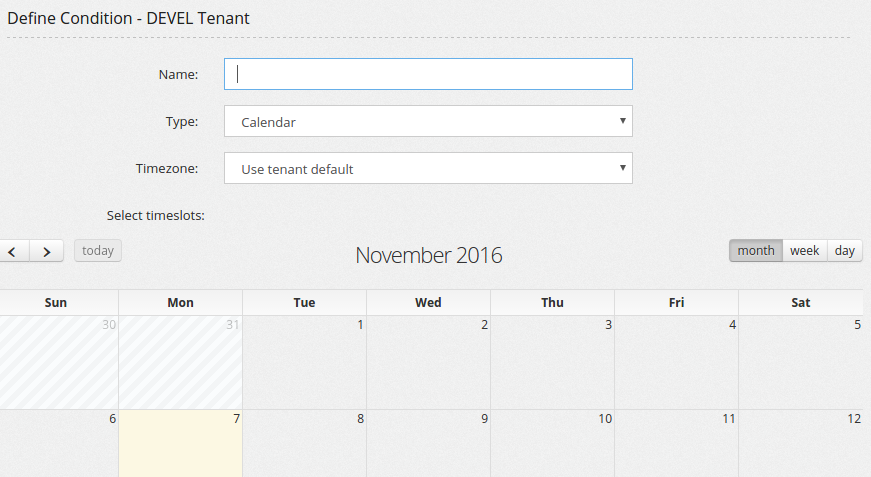
Task: Go to previous month with left arrow
Action: pos(12,251)
